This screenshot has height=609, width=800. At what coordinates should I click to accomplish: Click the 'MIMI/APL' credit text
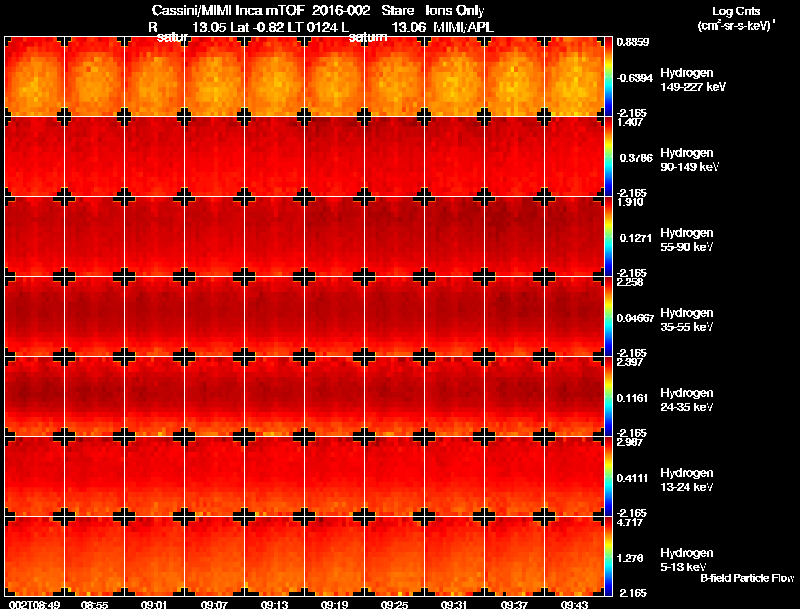click(x=463, y=28)
